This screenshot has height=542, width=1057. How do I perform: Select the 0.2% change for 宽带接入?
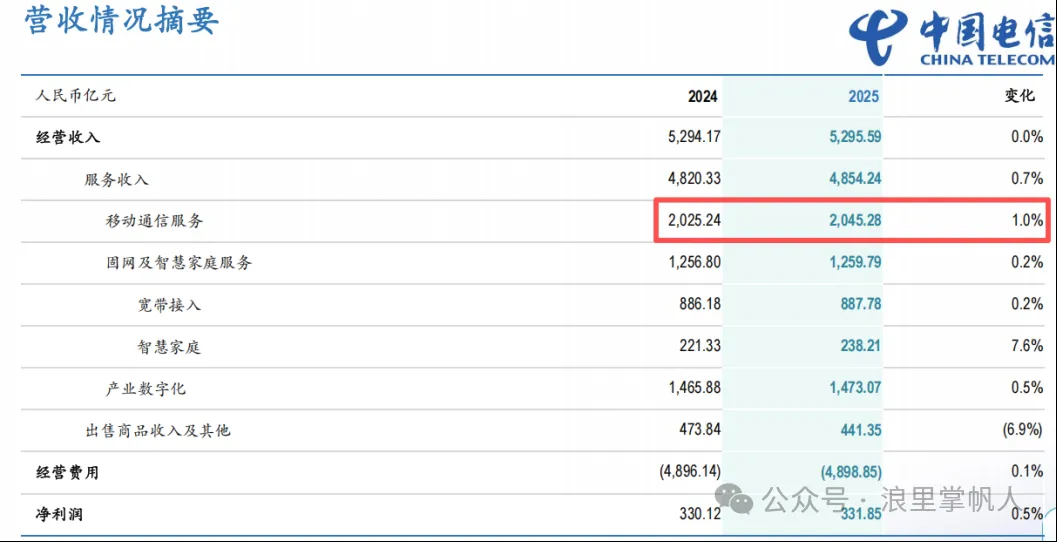pyautogui.click(x=1027, y=304)
